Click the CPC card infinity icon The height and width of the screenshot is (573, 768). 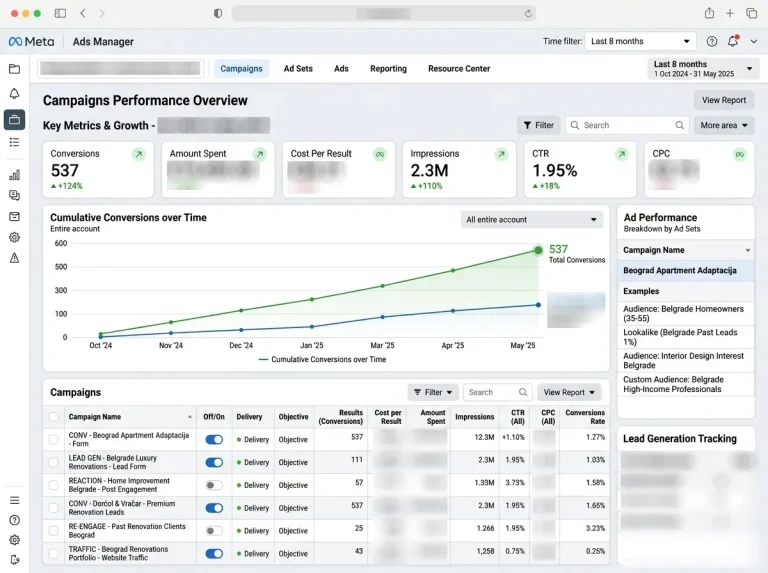point(740,154)
